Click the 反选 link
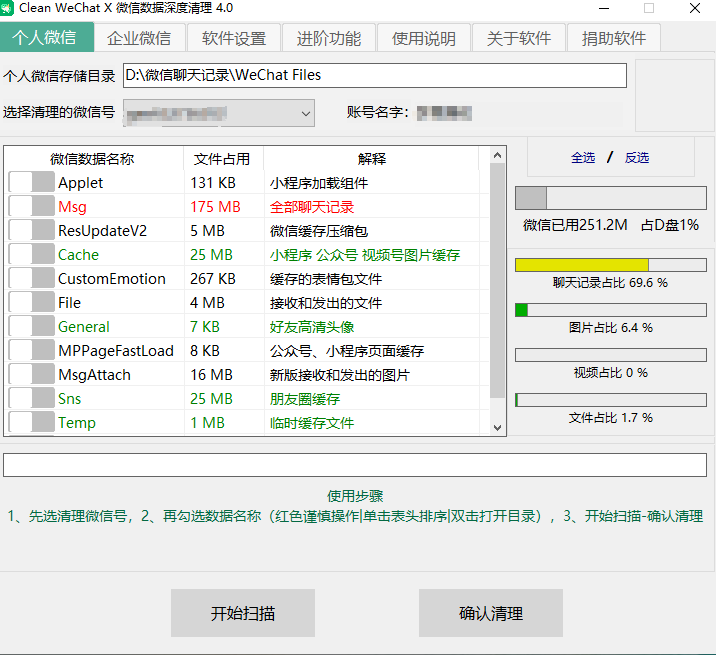The width and height of the screenshot is (716, 655). pyautogui.click(x=637, y=158)
